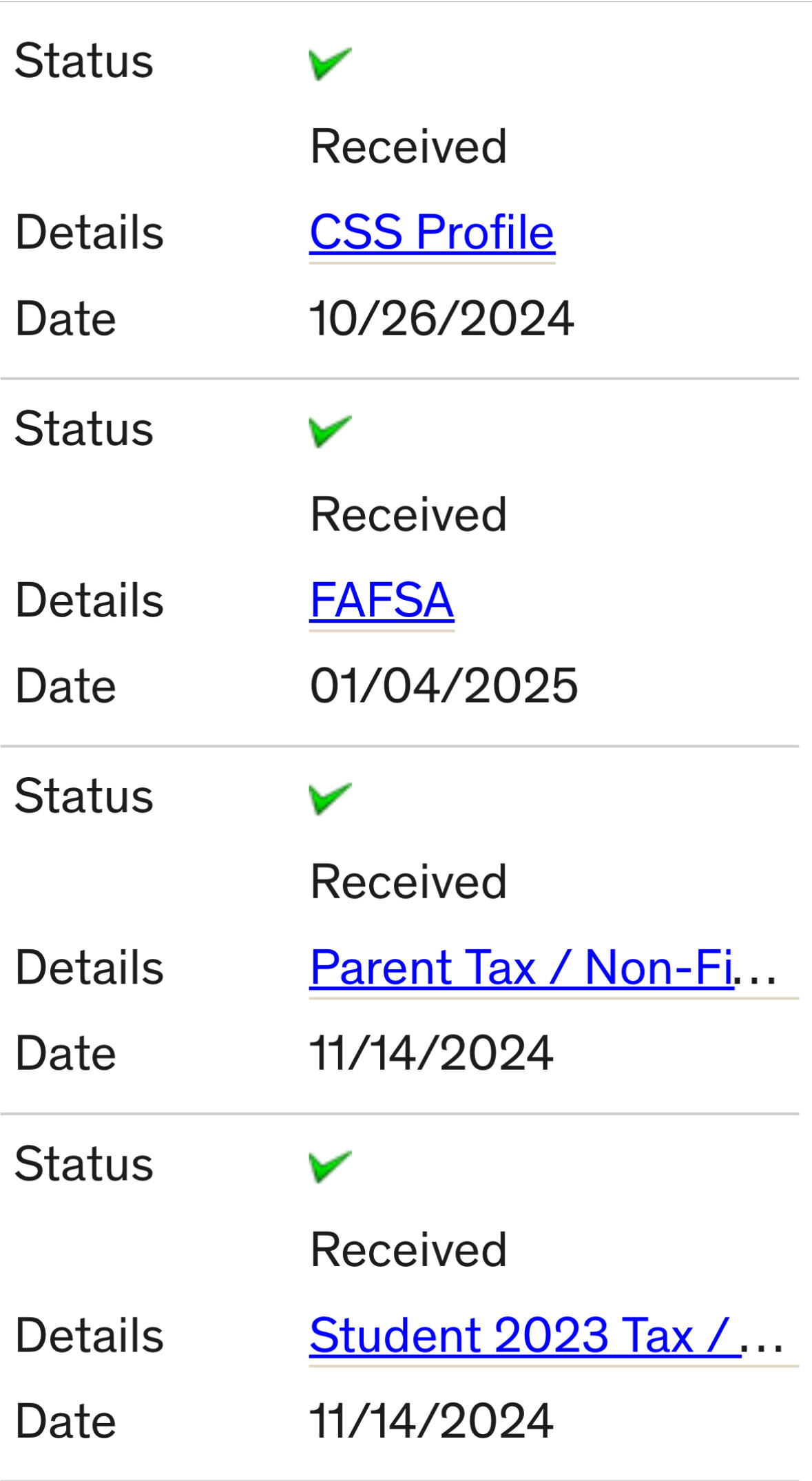
Task: Click the Details label beside FAFSA
Action: click(90, 600)
